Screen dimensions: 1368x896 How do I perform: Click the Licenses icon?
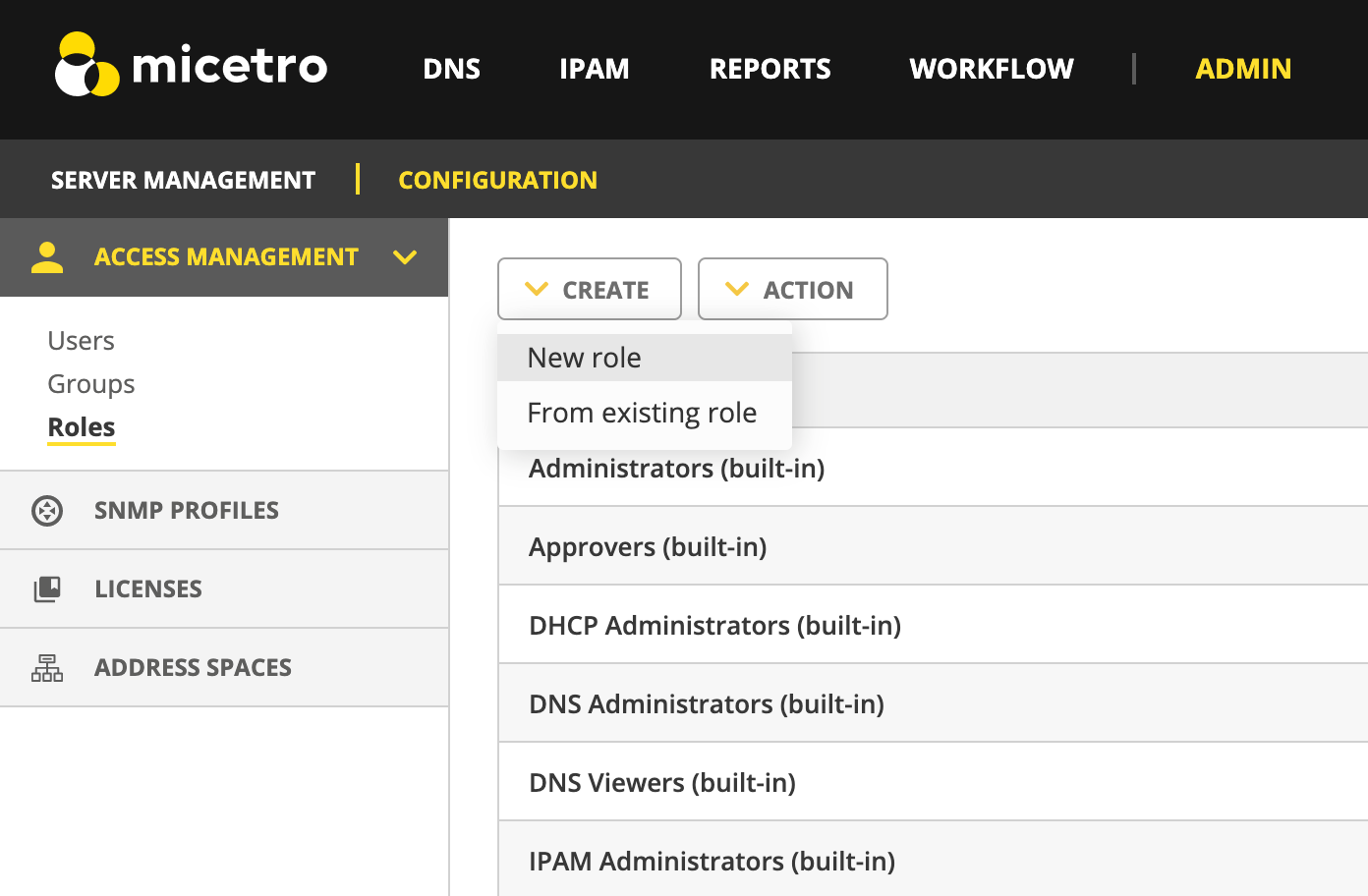[x=47, y=589]
